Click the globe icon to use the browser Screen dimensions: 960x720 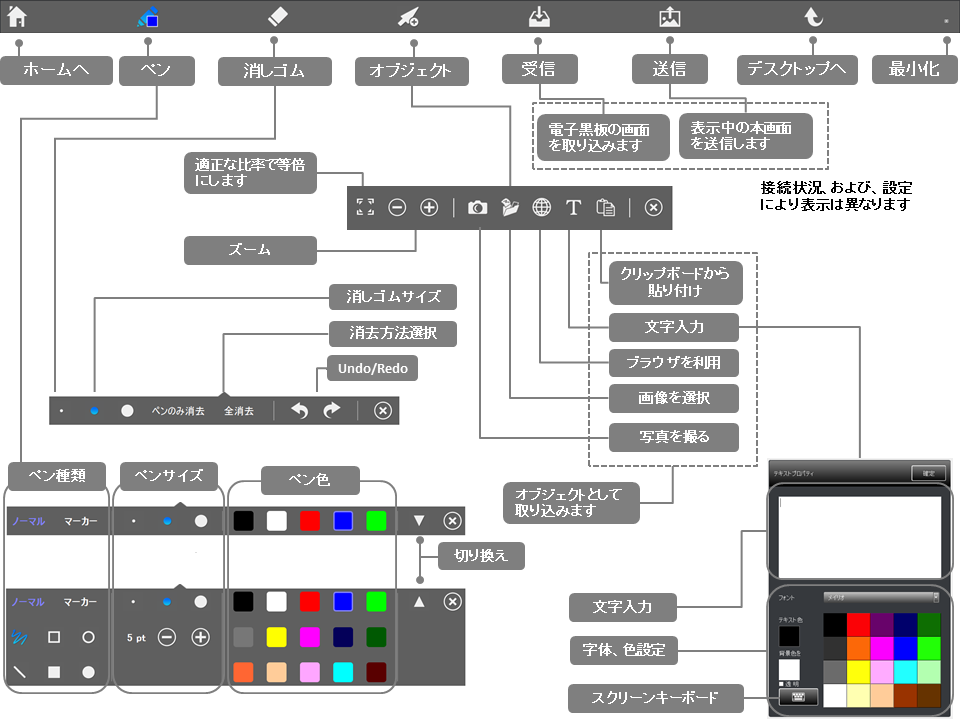pyautogui.click(x=541, y=207)
